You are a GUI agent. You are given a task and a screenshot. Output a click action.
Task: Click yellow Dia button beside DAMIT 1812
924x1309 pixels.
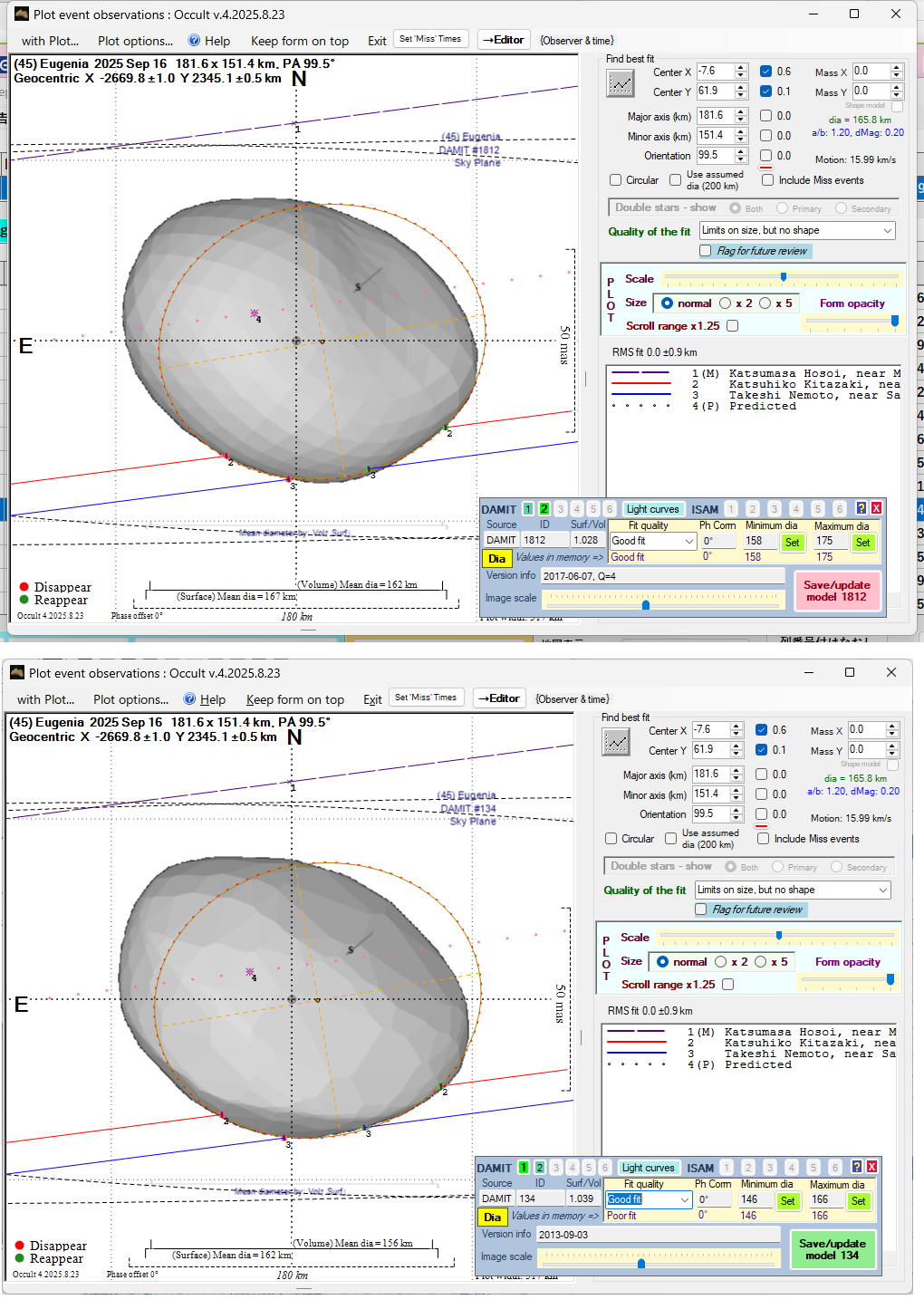tap(496, 558)
